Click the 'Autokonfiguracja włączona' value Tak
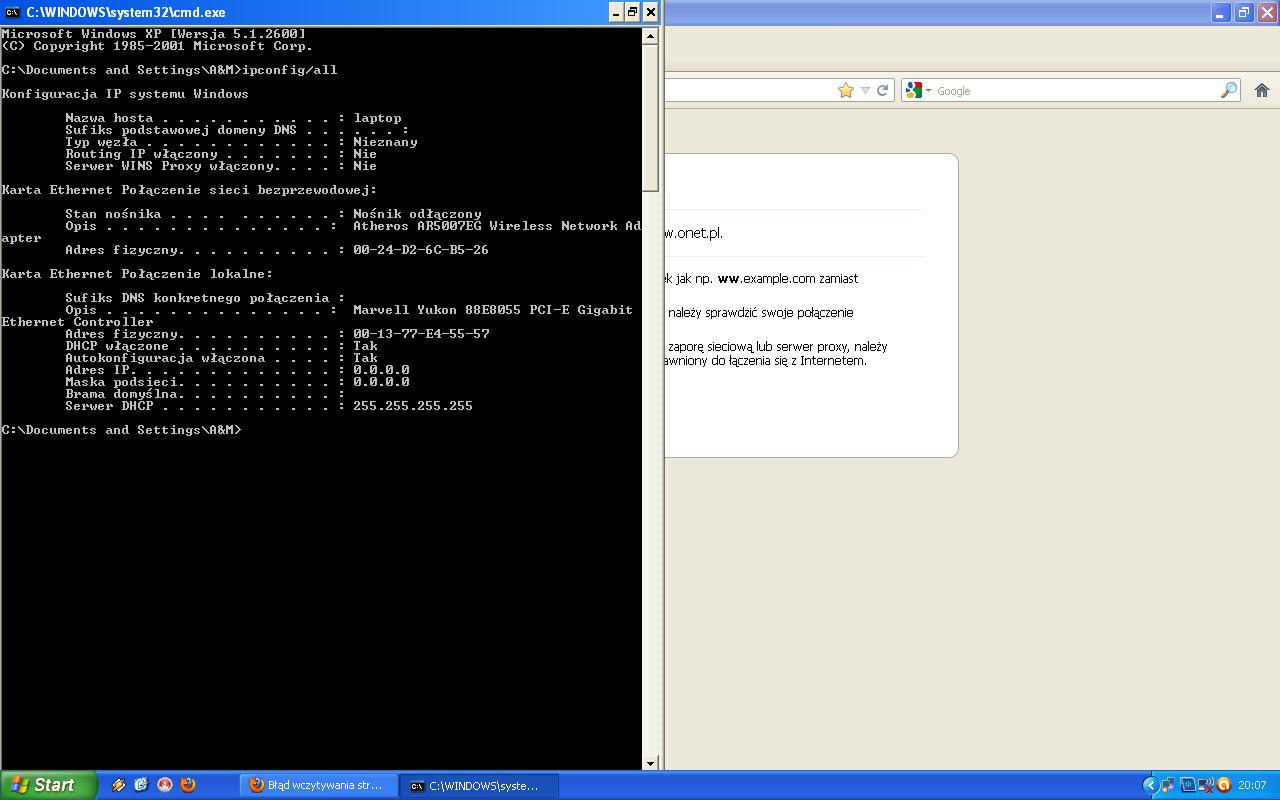This screenshot has width=1280, height=800. [x=365, y=358]
